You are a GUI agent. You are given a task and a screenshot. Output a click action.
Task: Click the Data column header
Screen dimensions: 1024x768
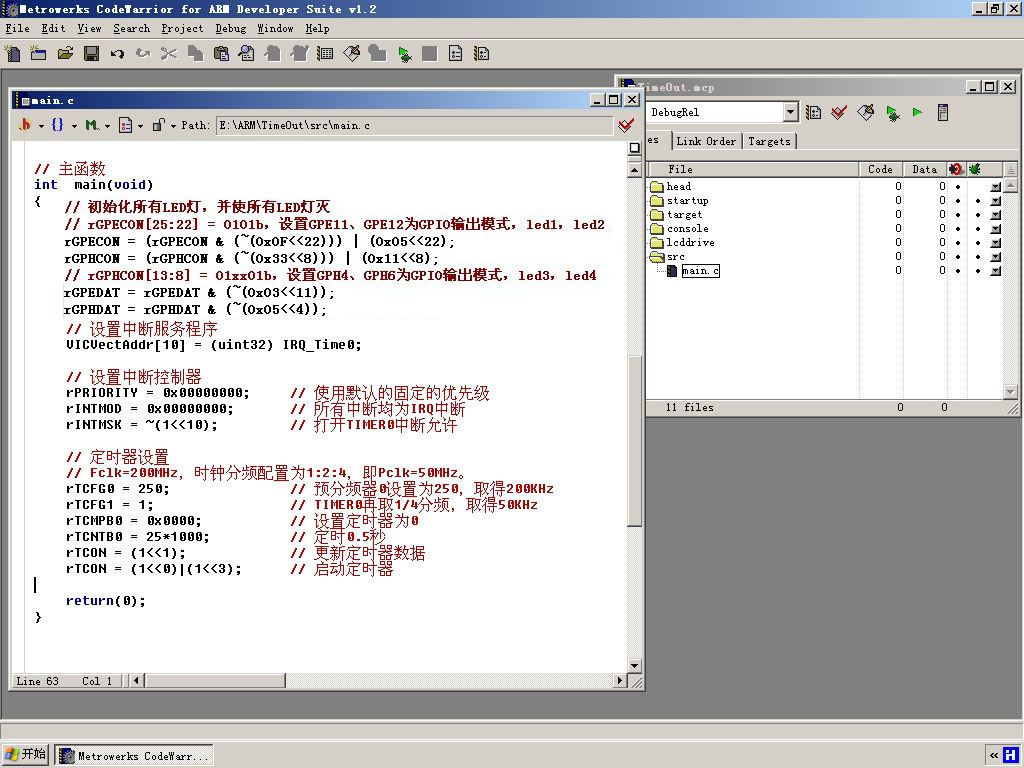[x=925, y=169]
